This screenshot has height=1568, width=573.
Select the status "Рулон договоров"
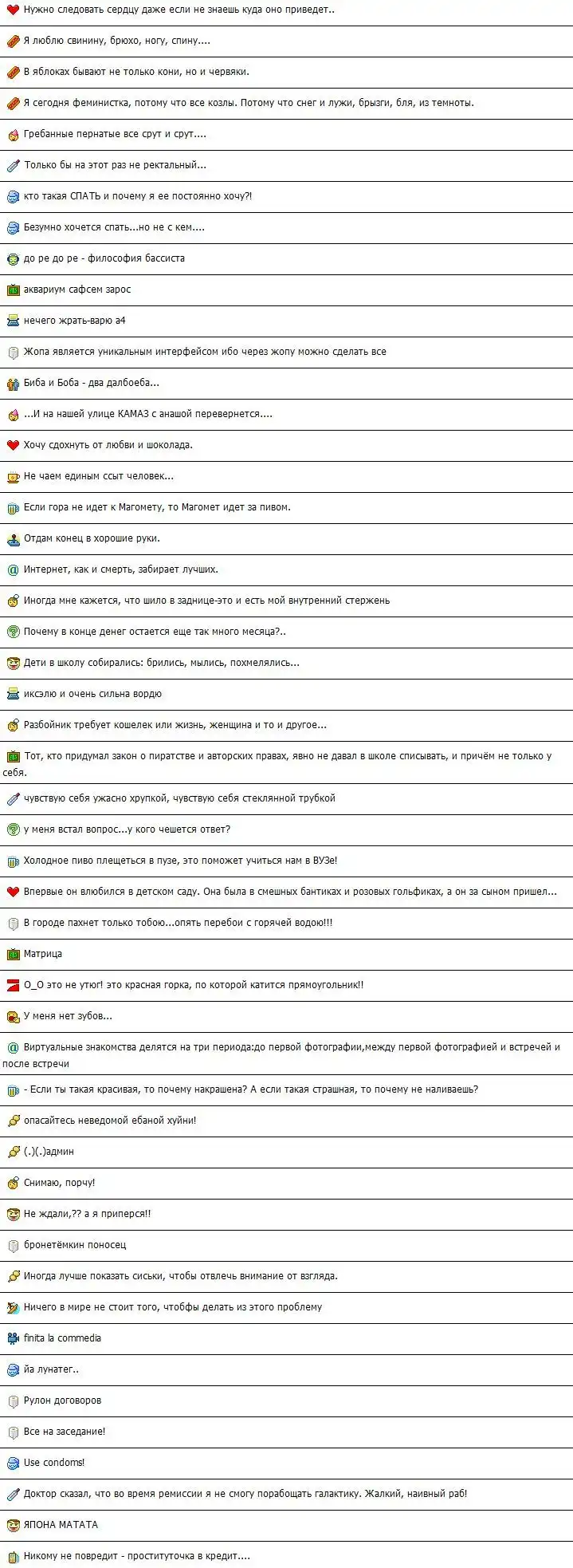(x=62, y=1401)
